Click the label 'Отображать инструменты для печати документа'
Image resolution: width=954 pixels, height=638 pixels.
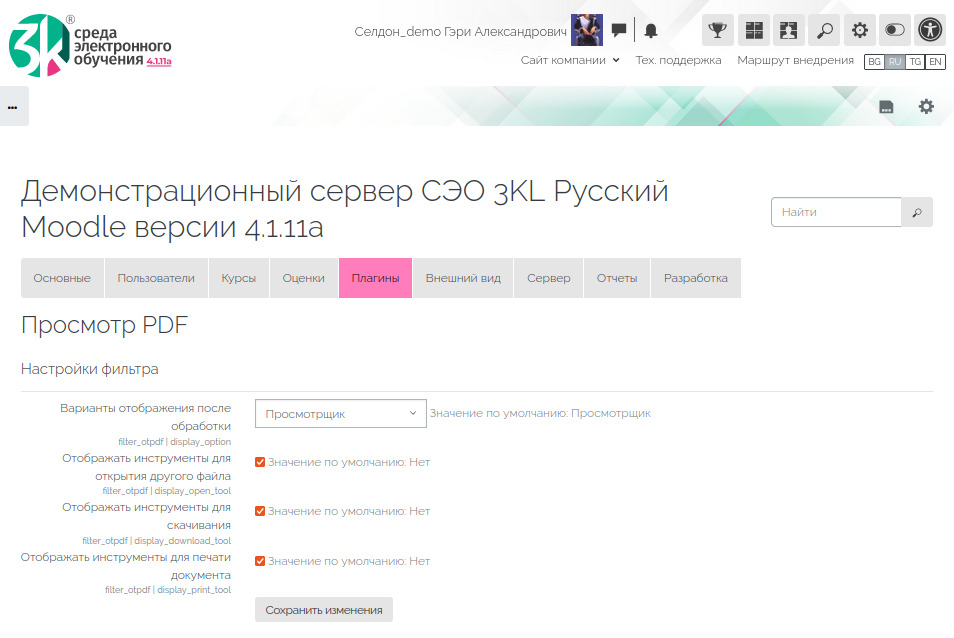(x=126, y=566)
